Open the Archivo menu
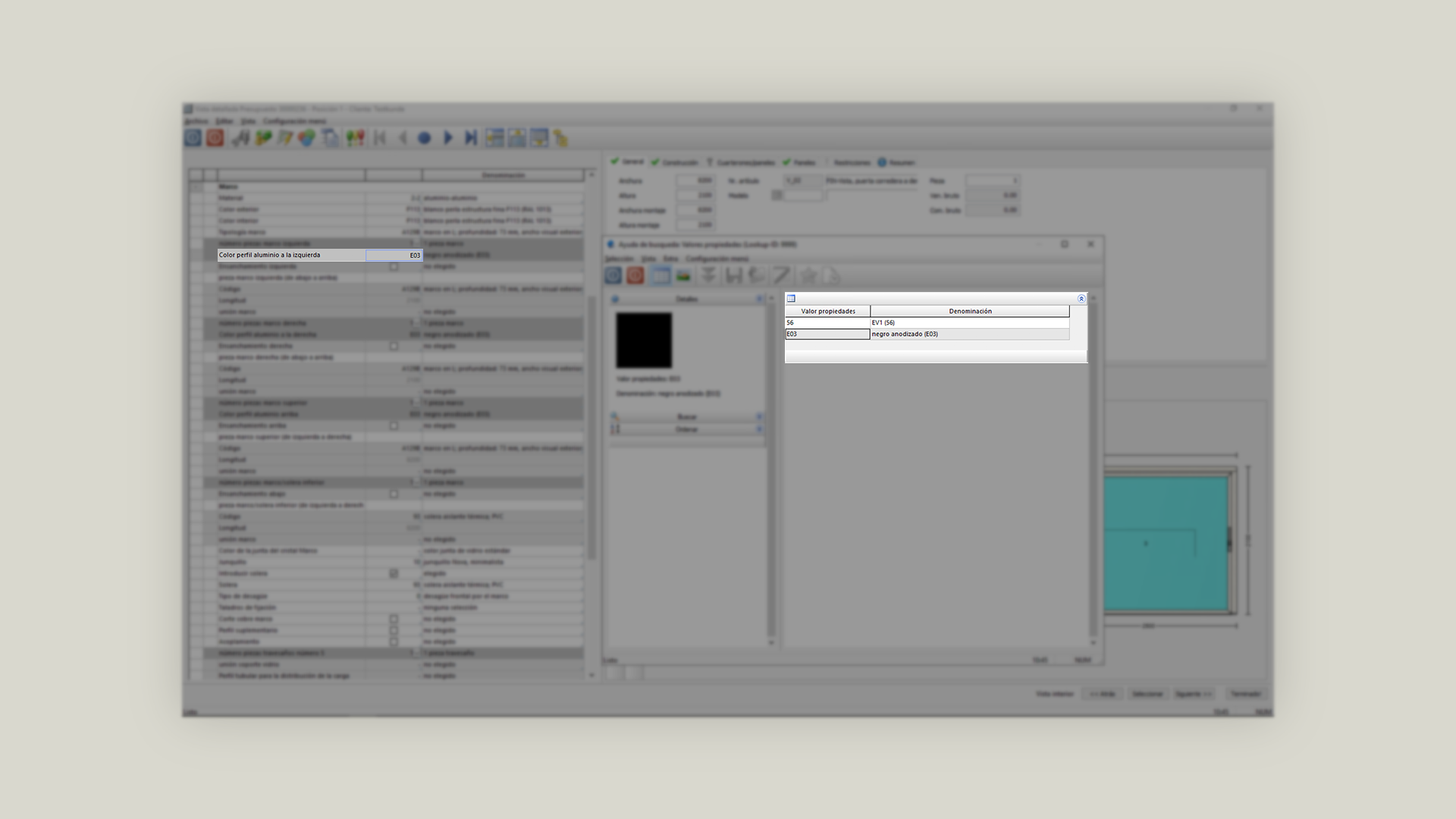The image size is (1456, 819). click(x=196, y=121)
